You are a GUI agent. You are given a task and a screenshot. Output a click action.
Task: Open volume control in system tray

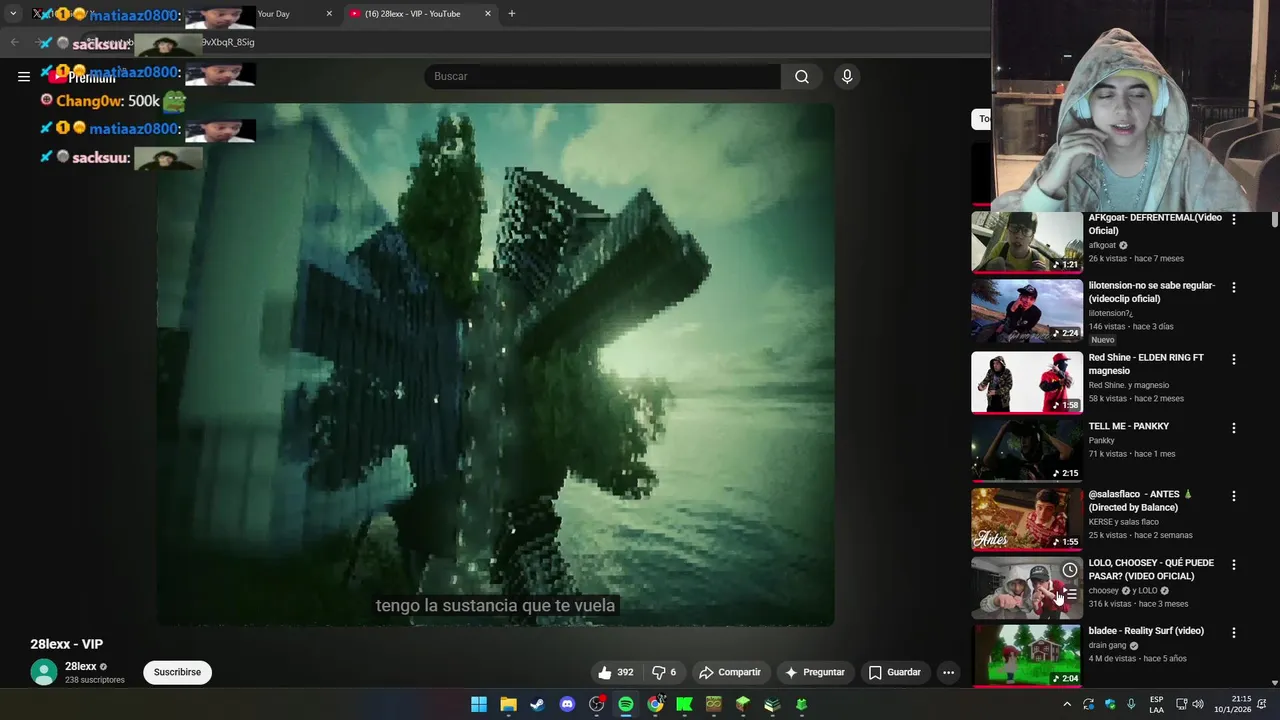pos(1198,704)
